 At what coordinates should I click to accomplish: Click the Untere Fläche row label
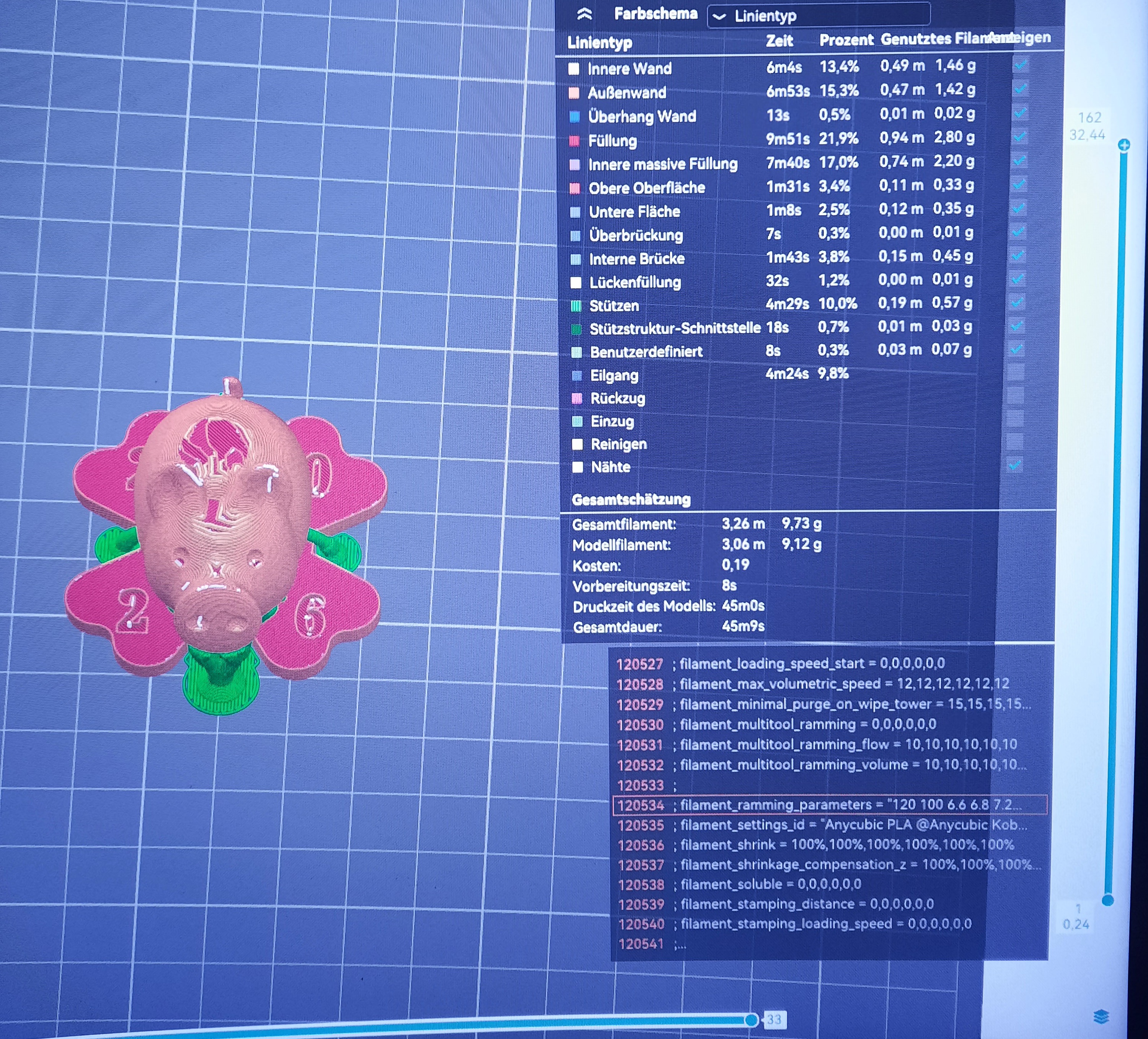coord(634,211)
